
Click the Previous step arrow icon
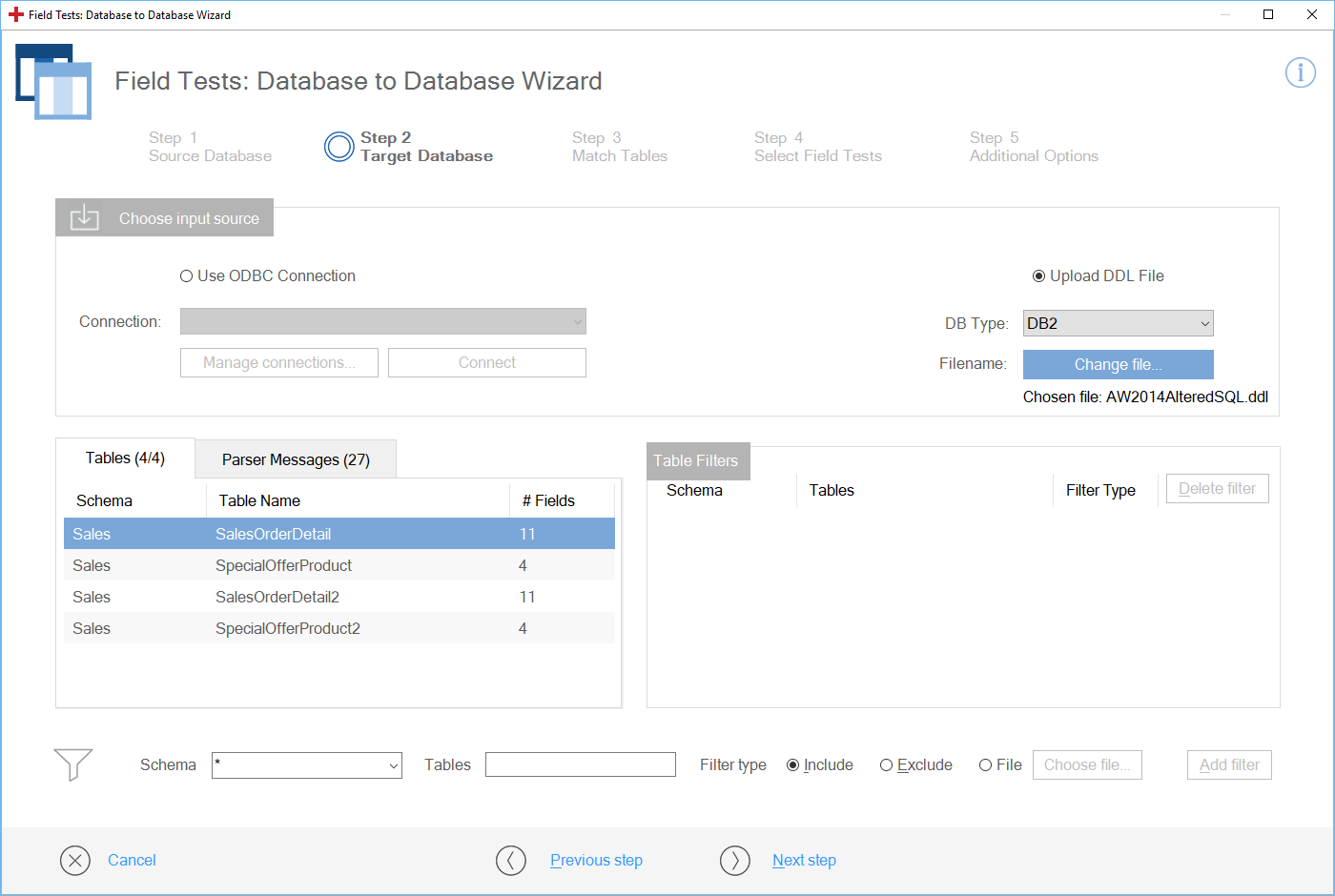click(511, 861)
